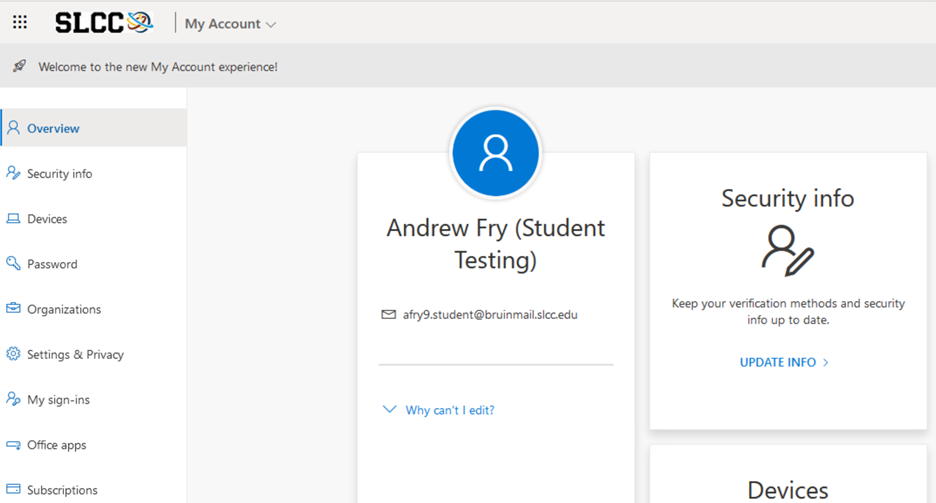Click the Overview person icon

[13, 128]
